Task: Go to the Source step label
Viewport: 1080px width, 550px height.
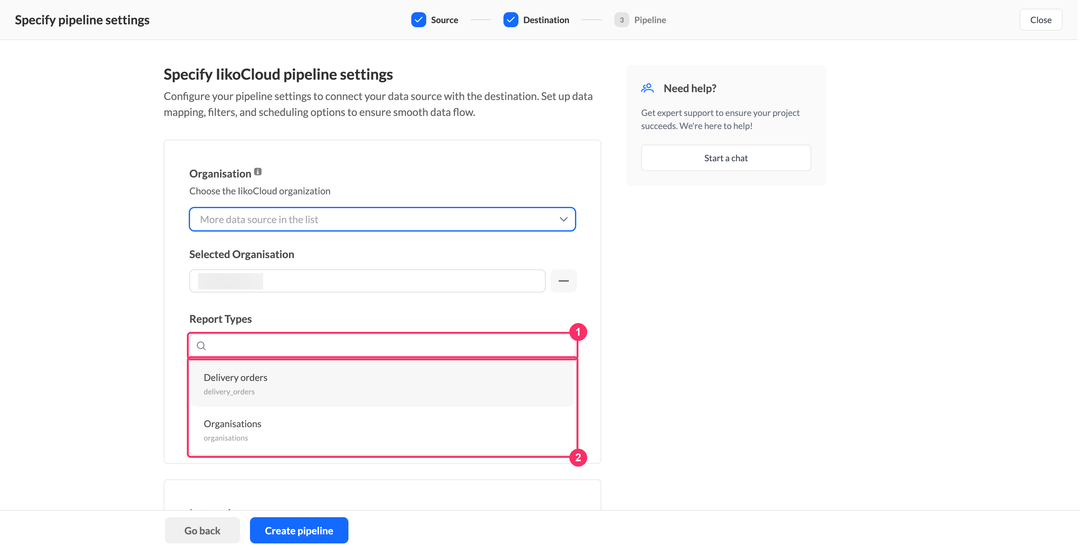Action: (444, 20)
